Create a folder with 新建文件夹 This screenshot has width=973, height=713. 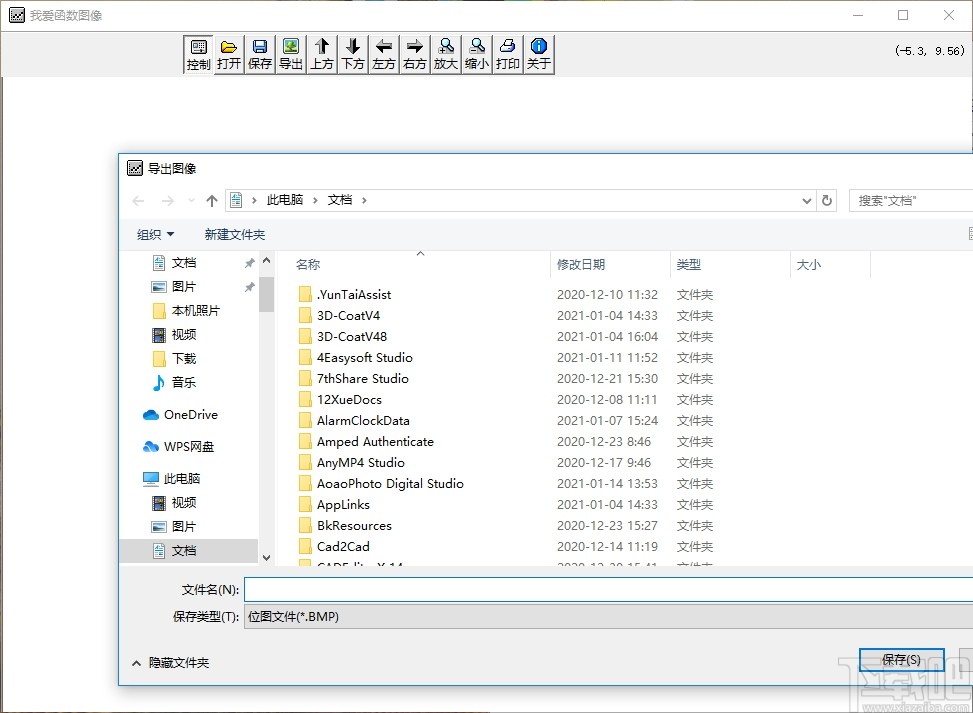pos(235,234)
